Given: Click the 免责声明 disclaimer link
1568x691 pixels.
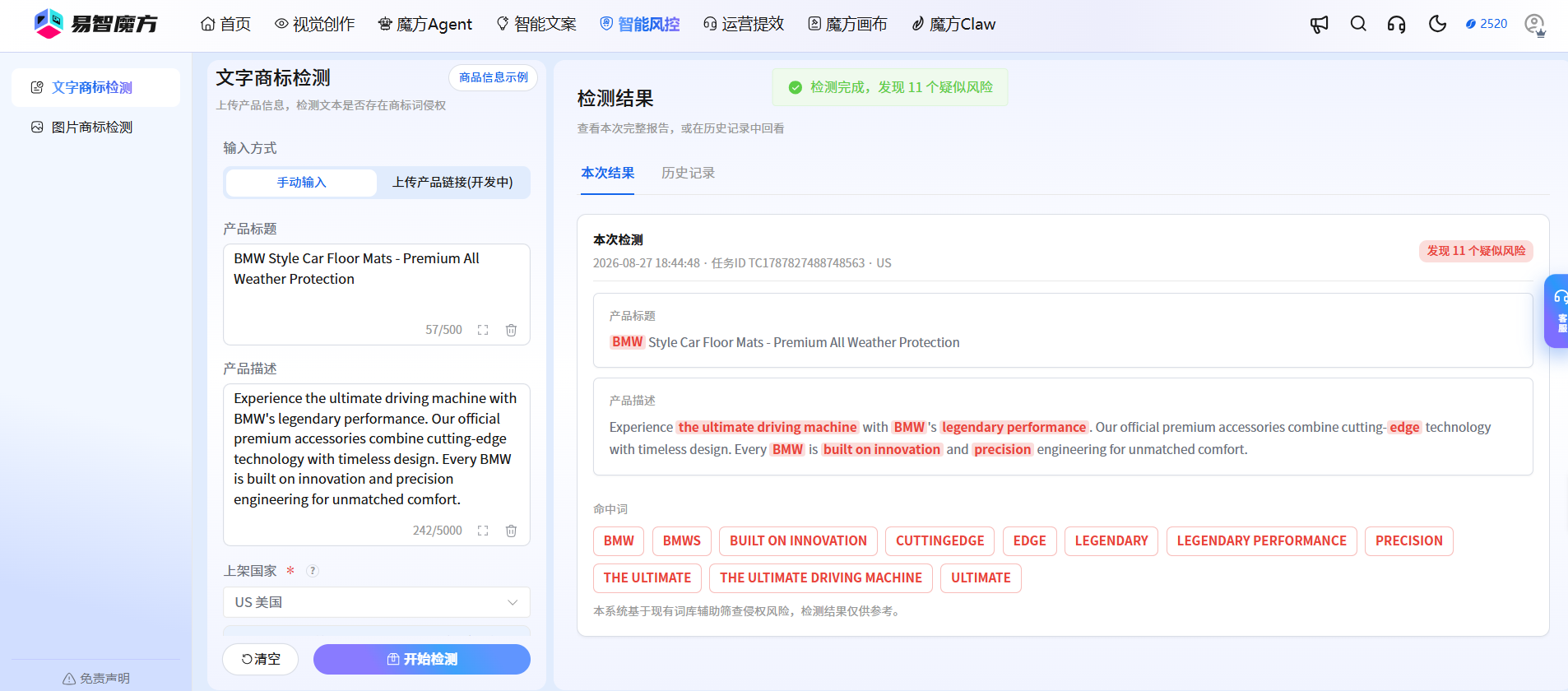Looking at the screenshot, I should 96,679.
